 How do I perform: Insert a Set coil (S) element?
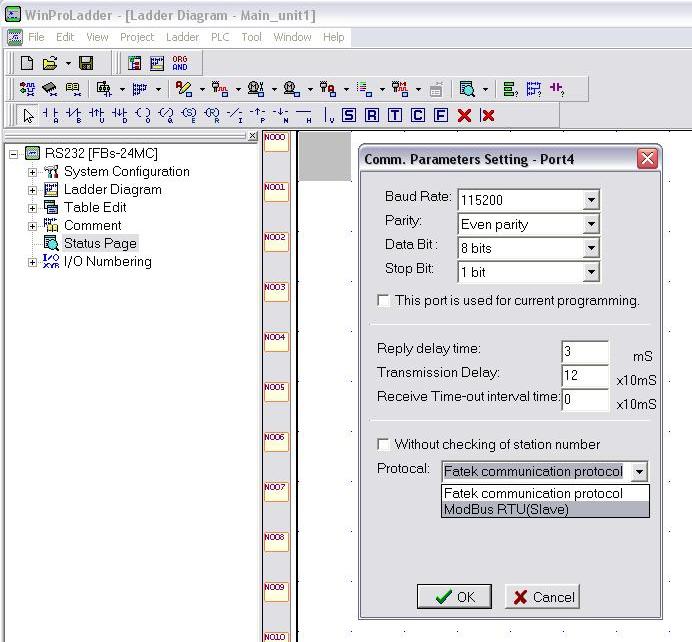click(189, 115)
